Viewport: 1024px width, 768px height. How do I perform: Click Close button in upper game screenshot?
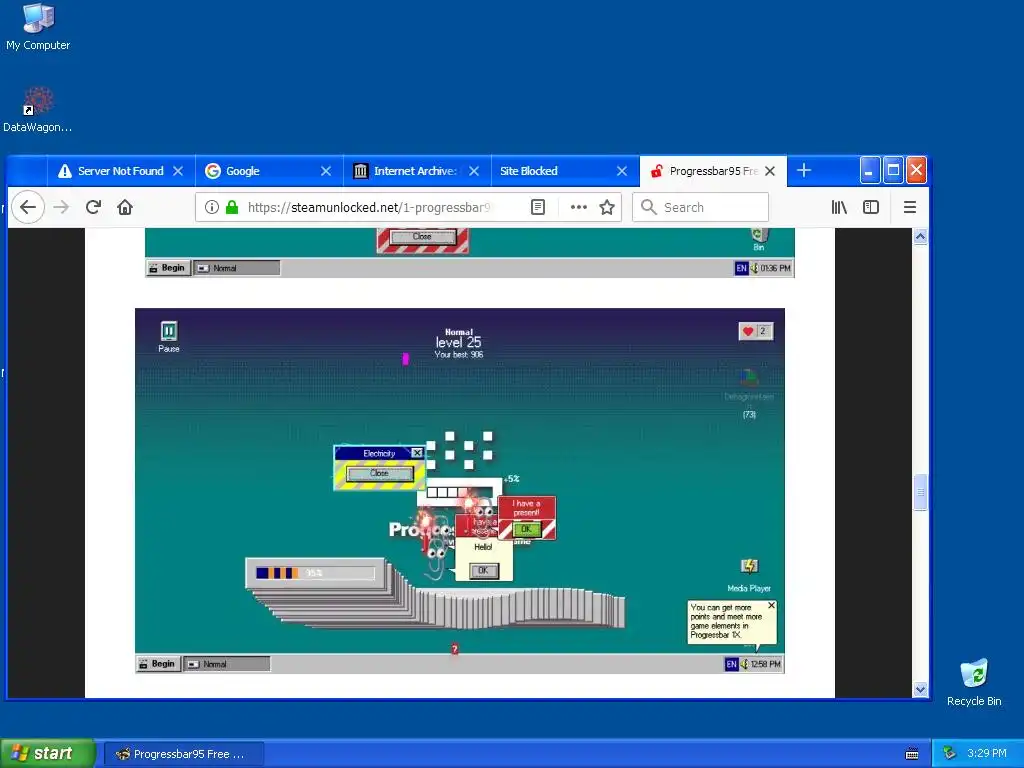[x=423, y=236]
